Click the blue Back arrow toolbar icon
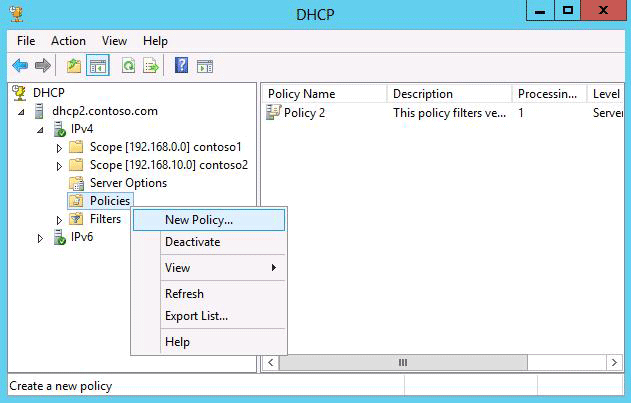This screenshot has height=403, width=631. (x=20, y=65)
